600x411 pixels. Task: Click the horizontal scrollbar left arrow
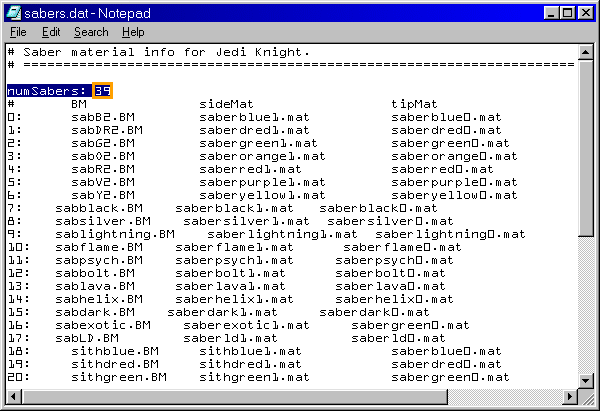tap(13, 396)
